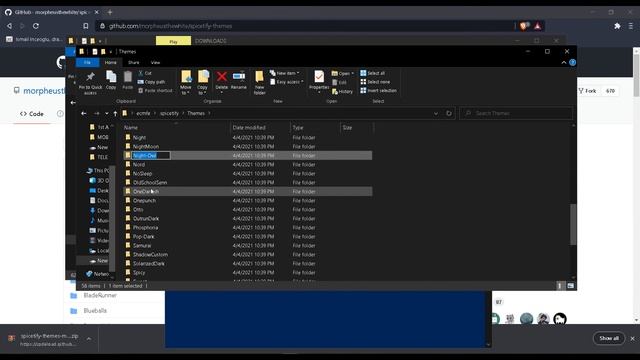640x360 pixels.
Task: Click Pin to Quick access in ribbon
Action: pos(90,83)
